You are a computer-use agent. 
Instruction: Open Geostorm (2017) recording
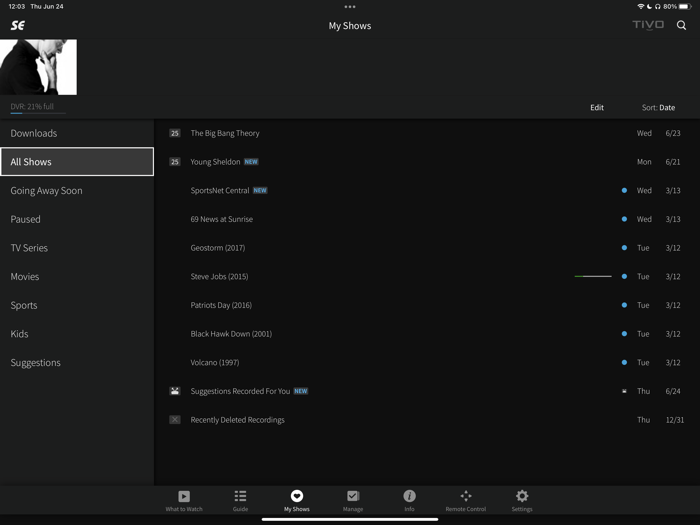(218, 248)
